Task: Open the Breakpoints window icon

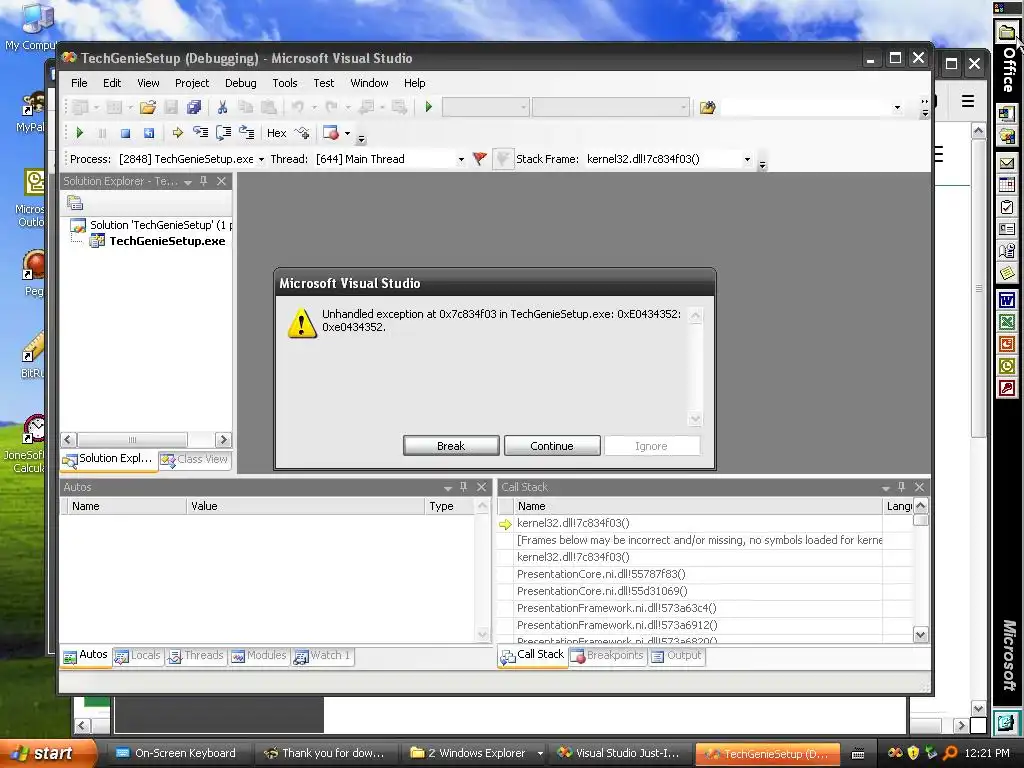Action: click(x=331, y=133)
